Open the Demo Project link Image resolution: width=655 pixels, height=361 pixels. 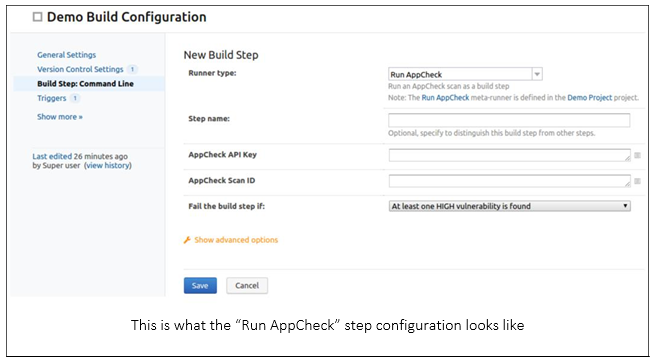pyautogui.click(x=589, y=98)
